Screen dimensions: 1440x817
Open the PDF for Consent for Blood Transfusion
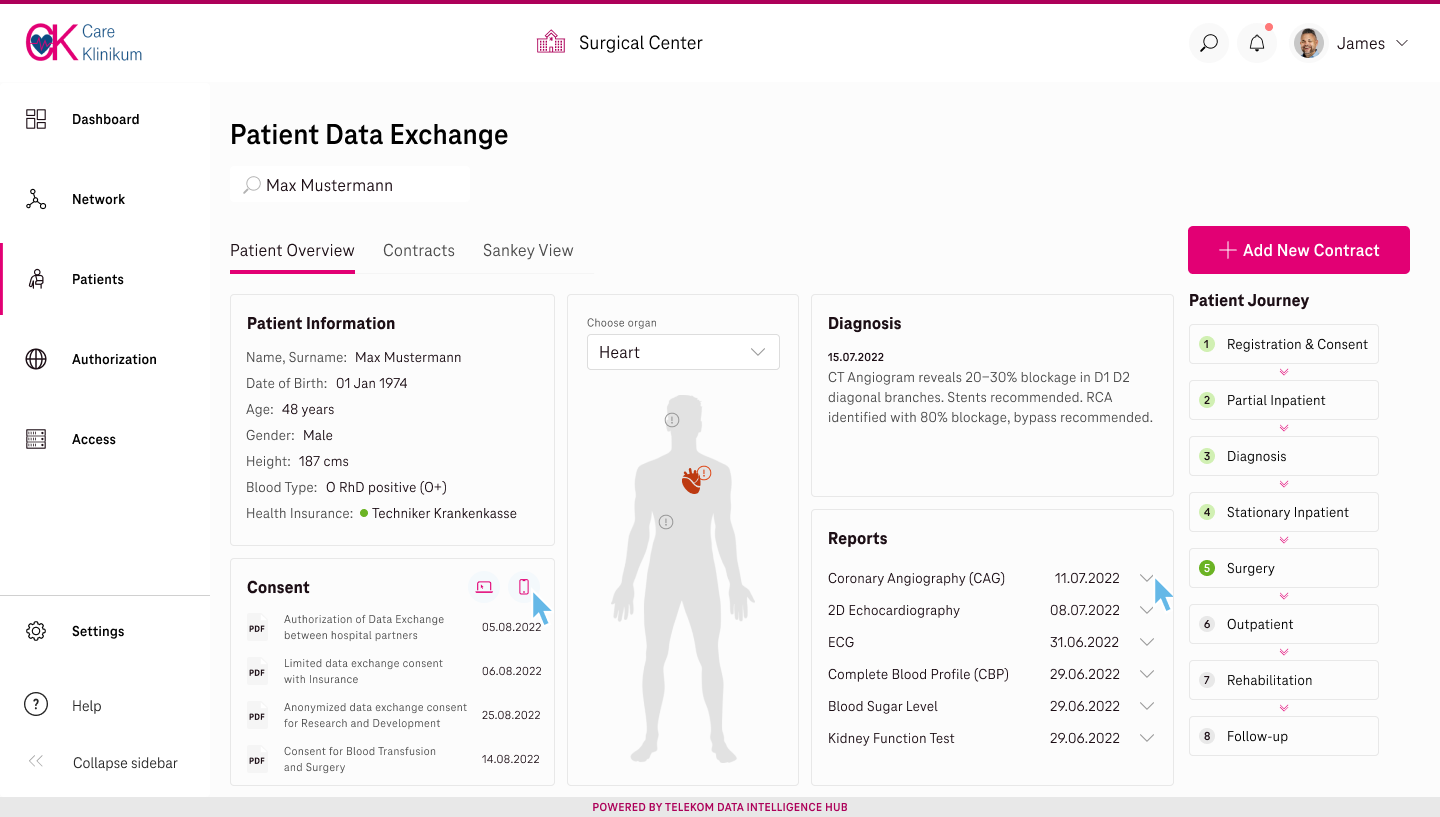(x=257, y=759)
